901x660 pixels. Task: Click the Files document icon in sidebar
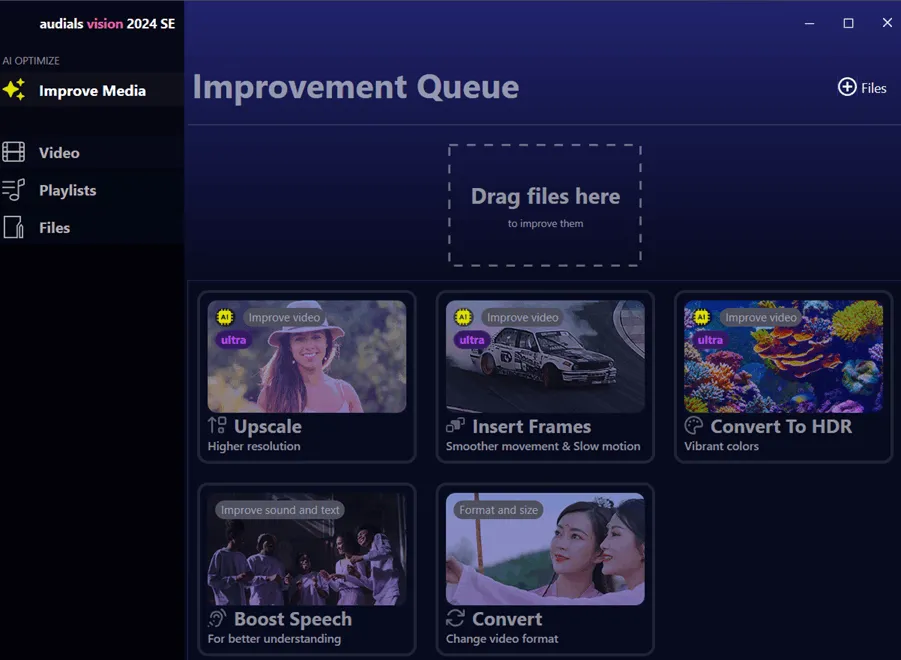14,228
